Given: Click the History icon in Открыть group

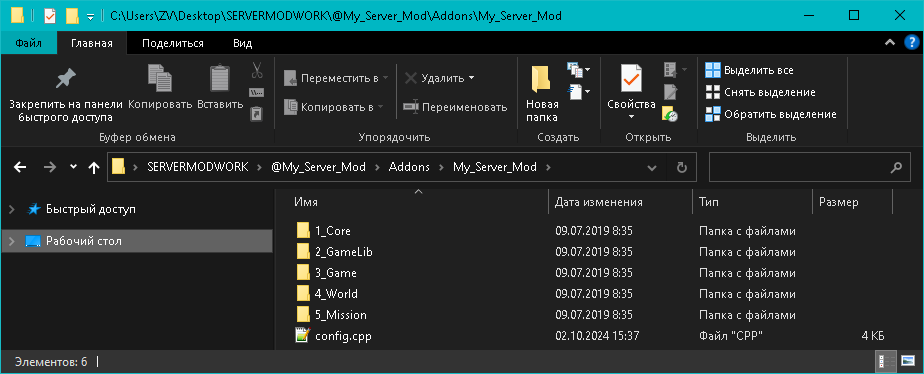Looking at the screenshot, I should pyautogui.click(x=670, y=114).
